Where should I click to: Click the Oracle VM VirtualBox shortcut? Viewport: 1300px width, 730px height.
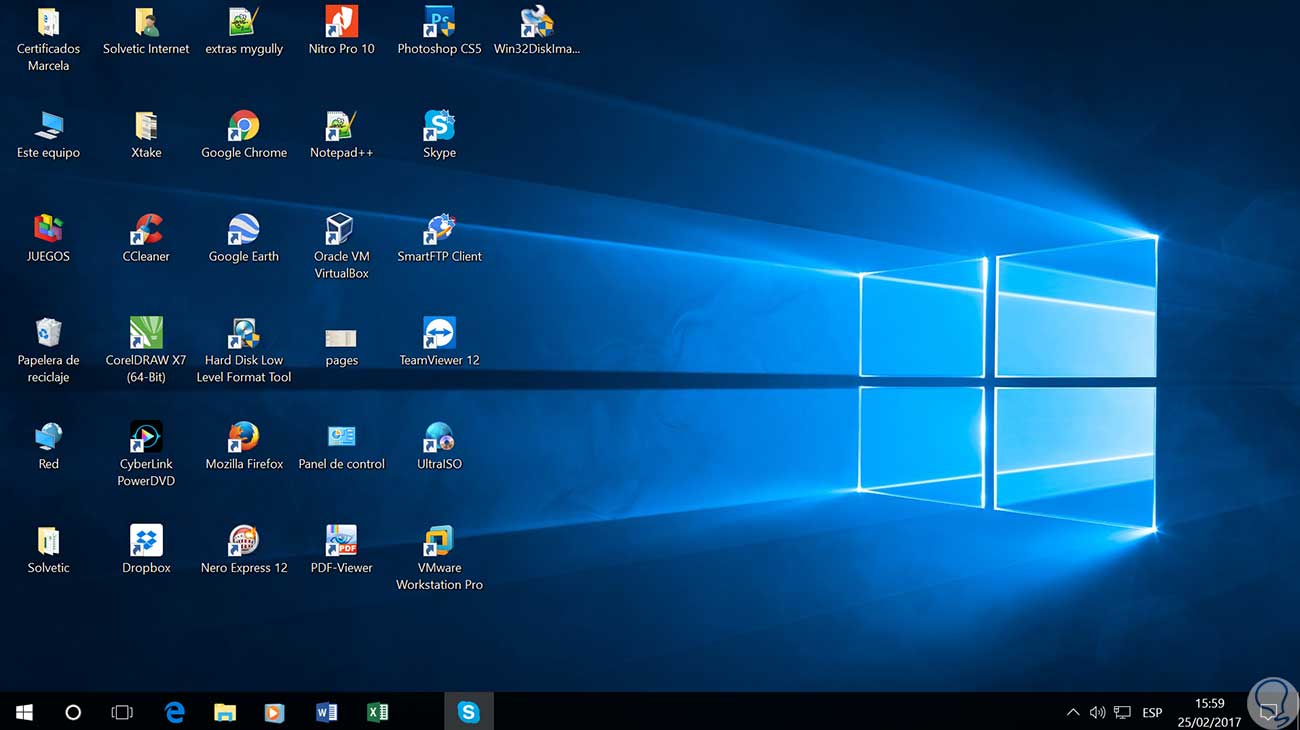pos(342,247)
